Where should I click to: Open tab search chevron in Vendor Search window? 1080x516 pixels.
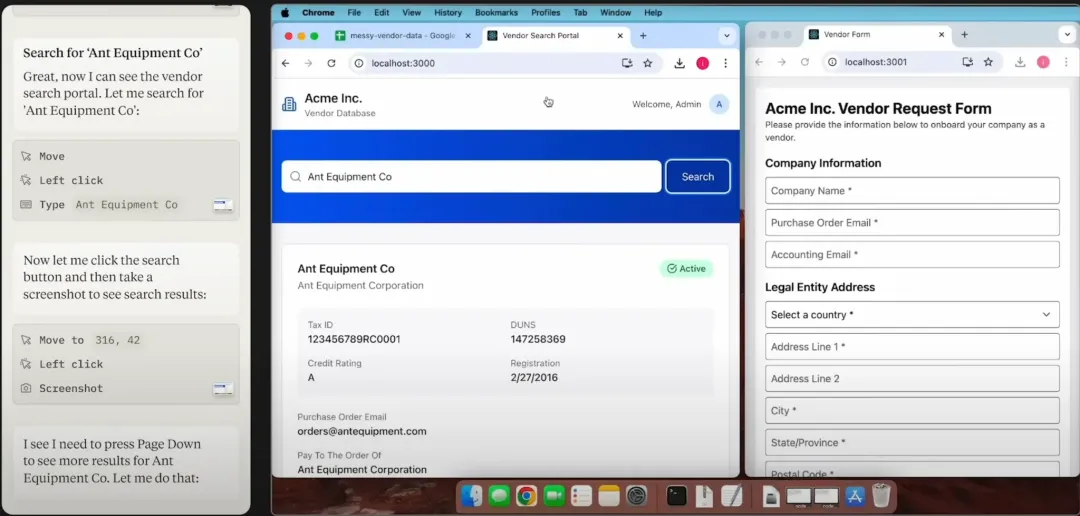[727, 36]
